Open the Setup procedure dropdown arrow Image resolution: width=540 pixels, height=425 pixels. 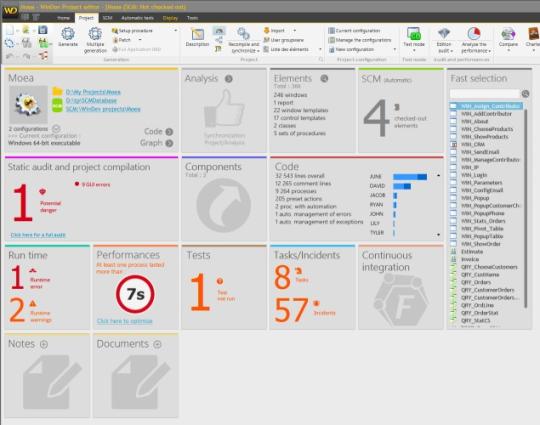[x=176, y=31]
